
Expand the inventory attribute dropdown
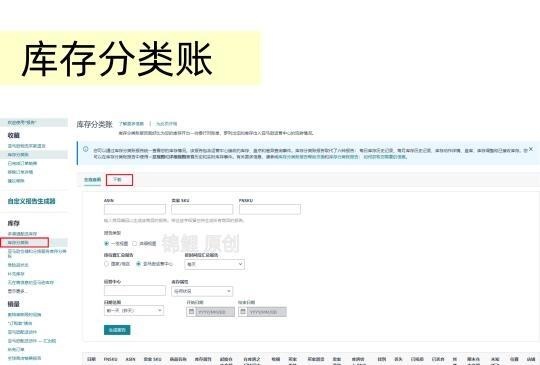click(x=202, y=291)
